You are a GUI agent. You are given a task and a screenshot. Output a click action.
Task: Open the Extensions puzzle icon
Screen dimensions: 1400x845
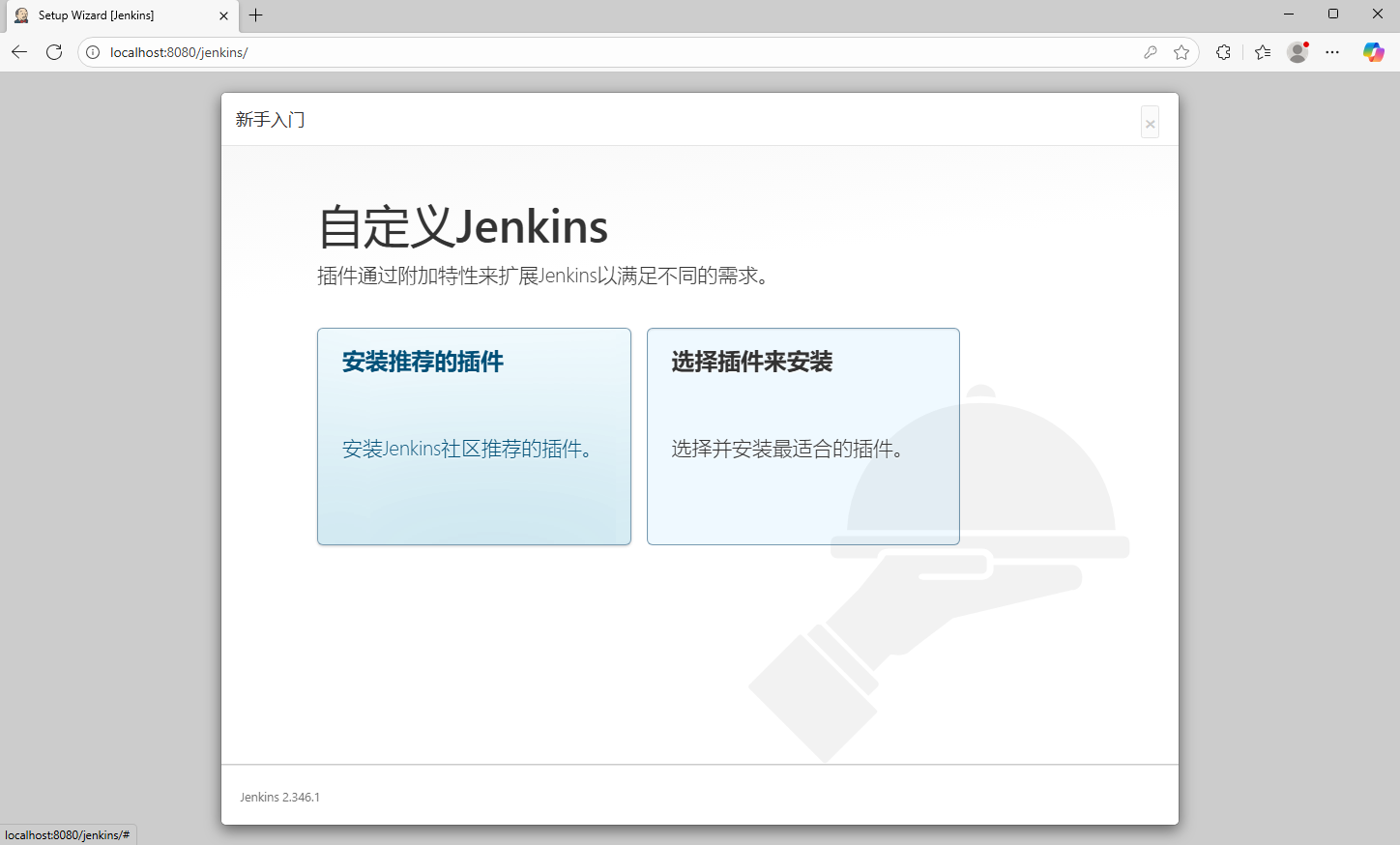(x=1223, y=52)
